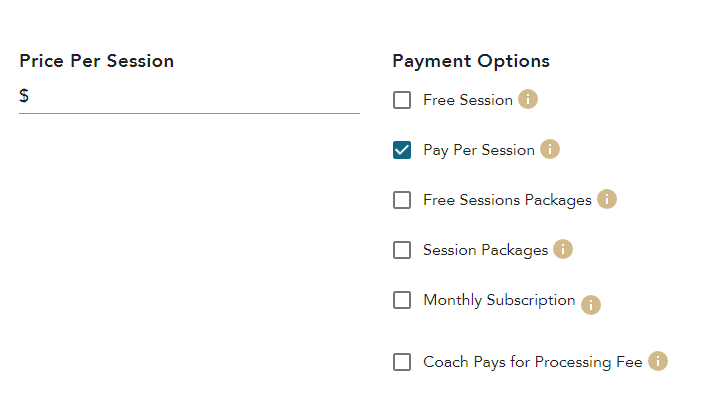Check the Session Packages box
This screenshot has height=413, width=728.
click(x=402, y=250)
